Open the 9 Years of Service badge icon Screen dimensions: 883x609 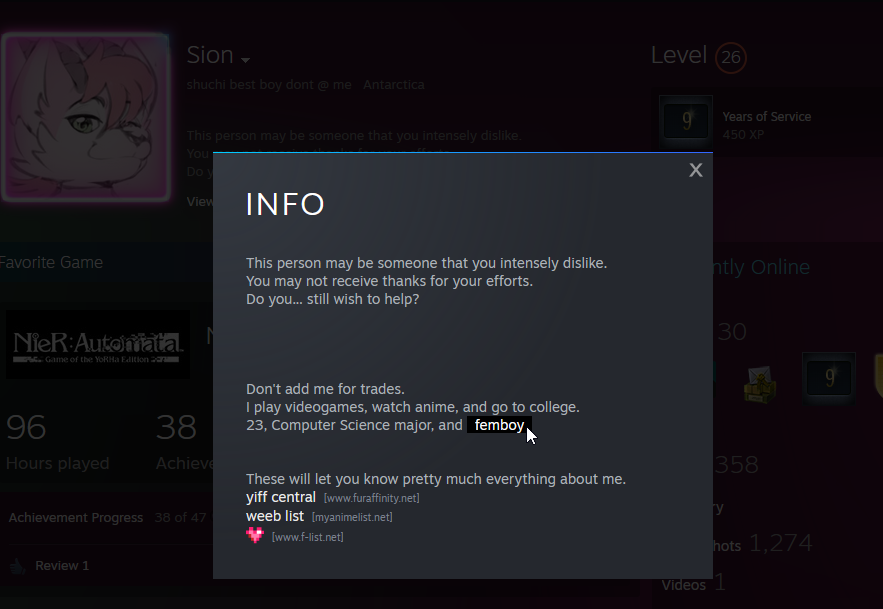(686, 121)
